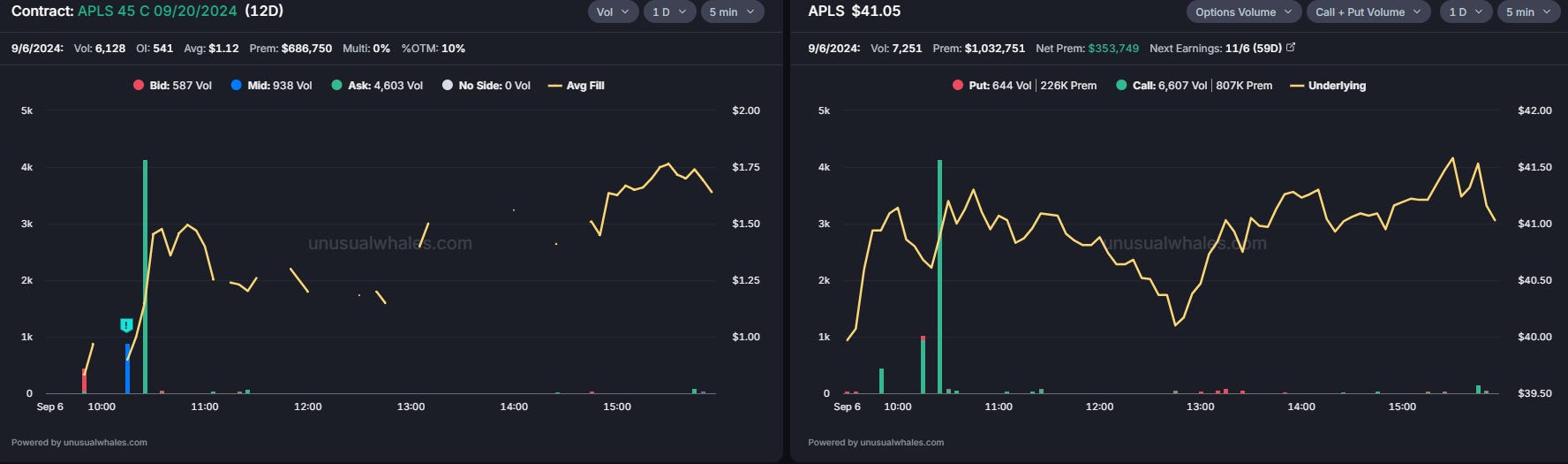Viewport: 1568px width, 464px height.
Task: Click the tall green call volume bar on APLS chart
Action: point(940,277)
